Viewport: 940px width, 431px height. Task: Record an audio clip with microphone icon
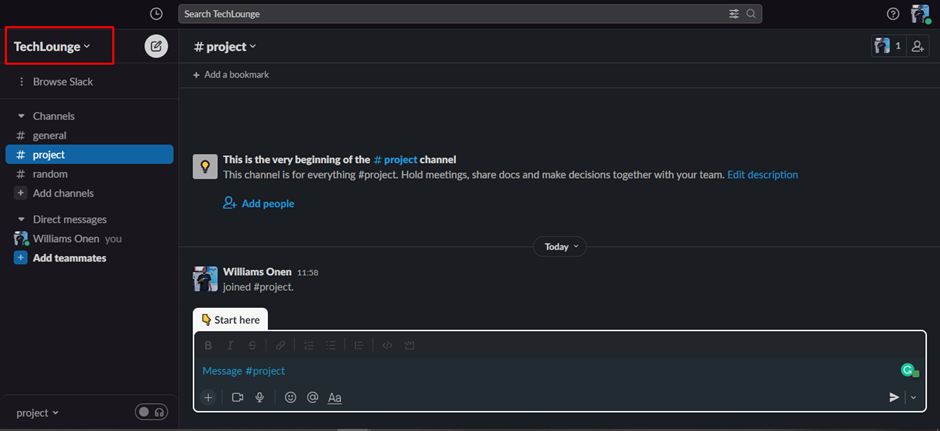coord(260,397)
